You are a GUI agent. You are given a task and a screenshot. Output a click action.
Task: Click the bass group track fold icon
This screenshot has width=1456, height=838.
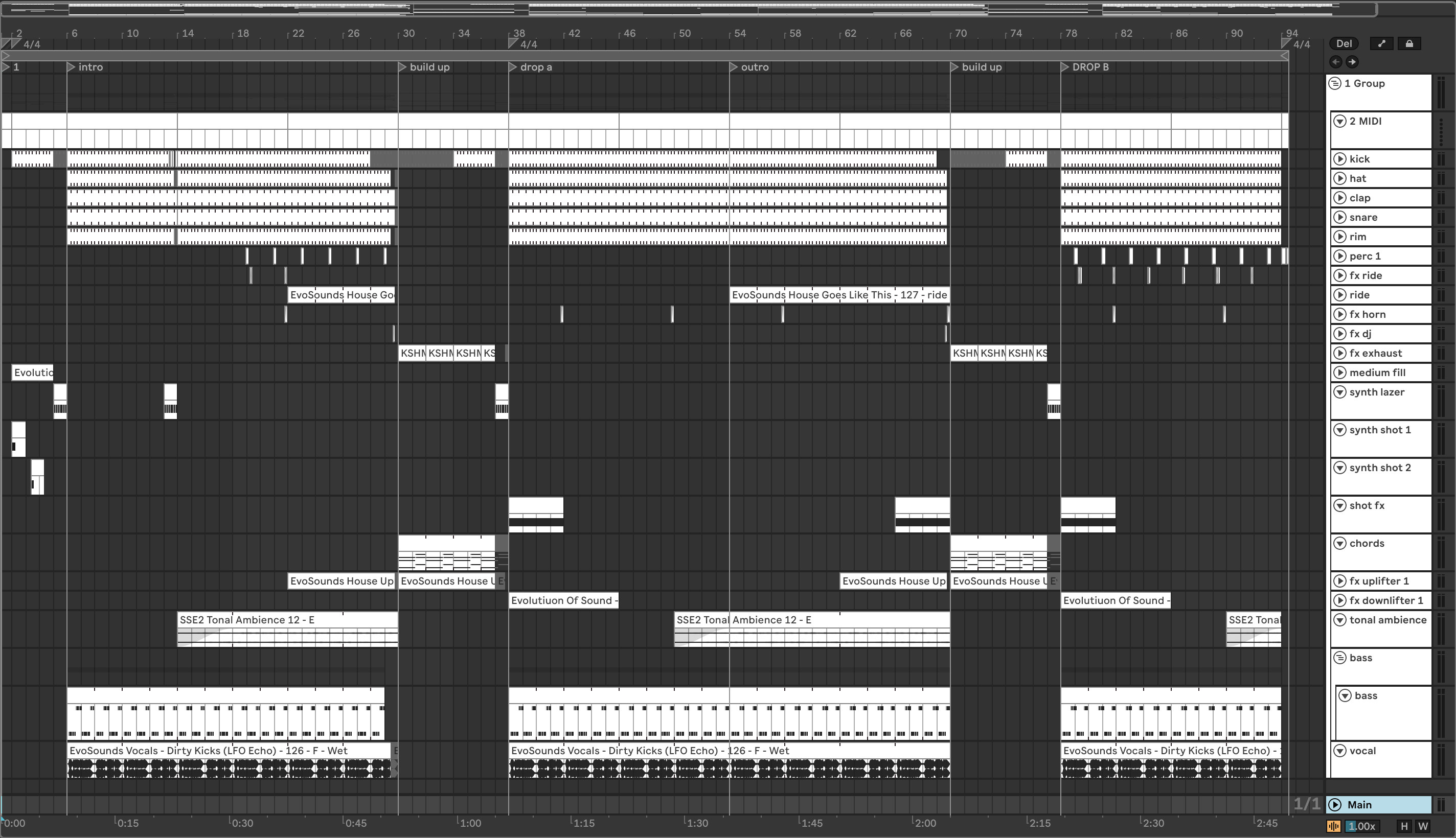click(1340, 658)
